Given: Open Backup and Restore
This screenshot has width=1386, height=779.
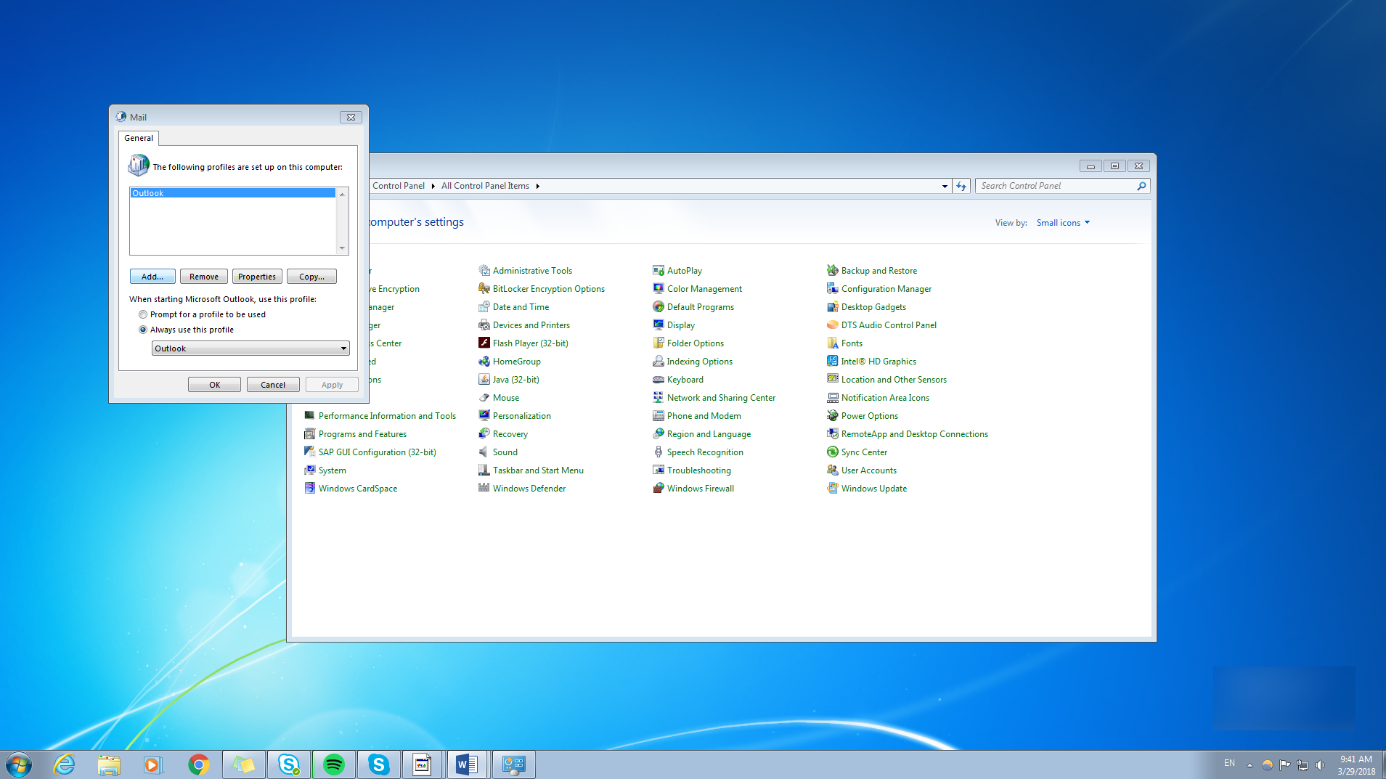Looking at the screenshot, I should click(871, 271).
